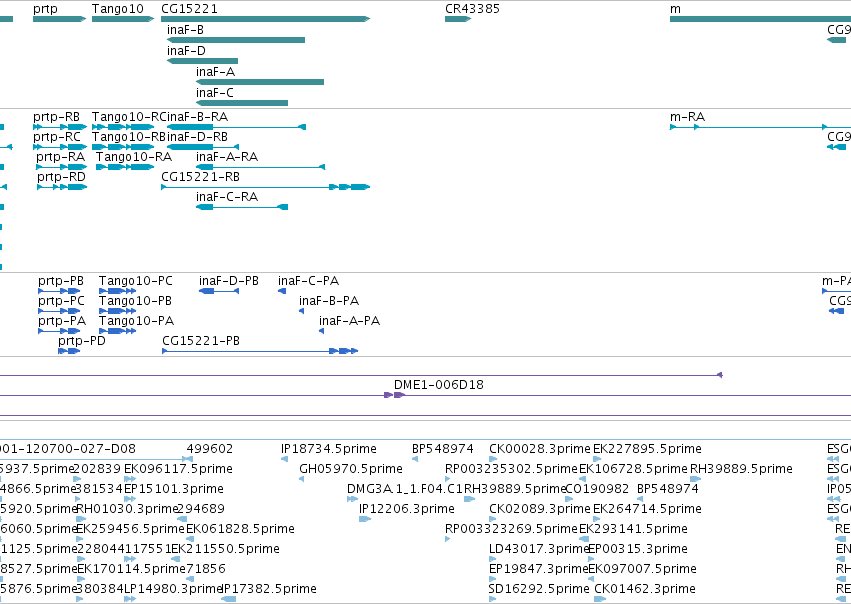Viewport: 851px width, 604px height.
Task: Click the Tango10-PC protein label
Action: [136, 281]
